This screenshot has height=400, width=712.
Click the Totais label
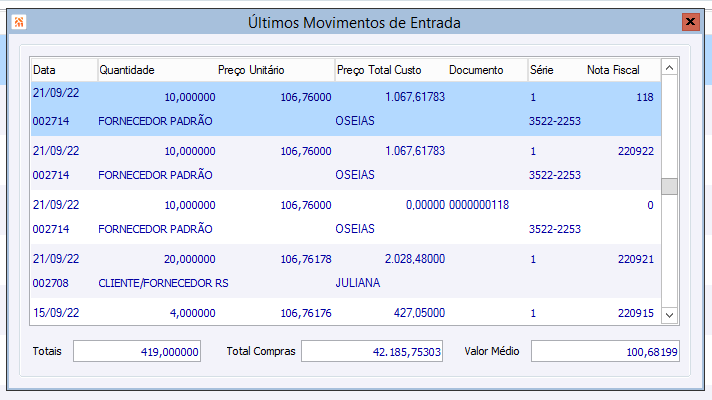point(47,351)
